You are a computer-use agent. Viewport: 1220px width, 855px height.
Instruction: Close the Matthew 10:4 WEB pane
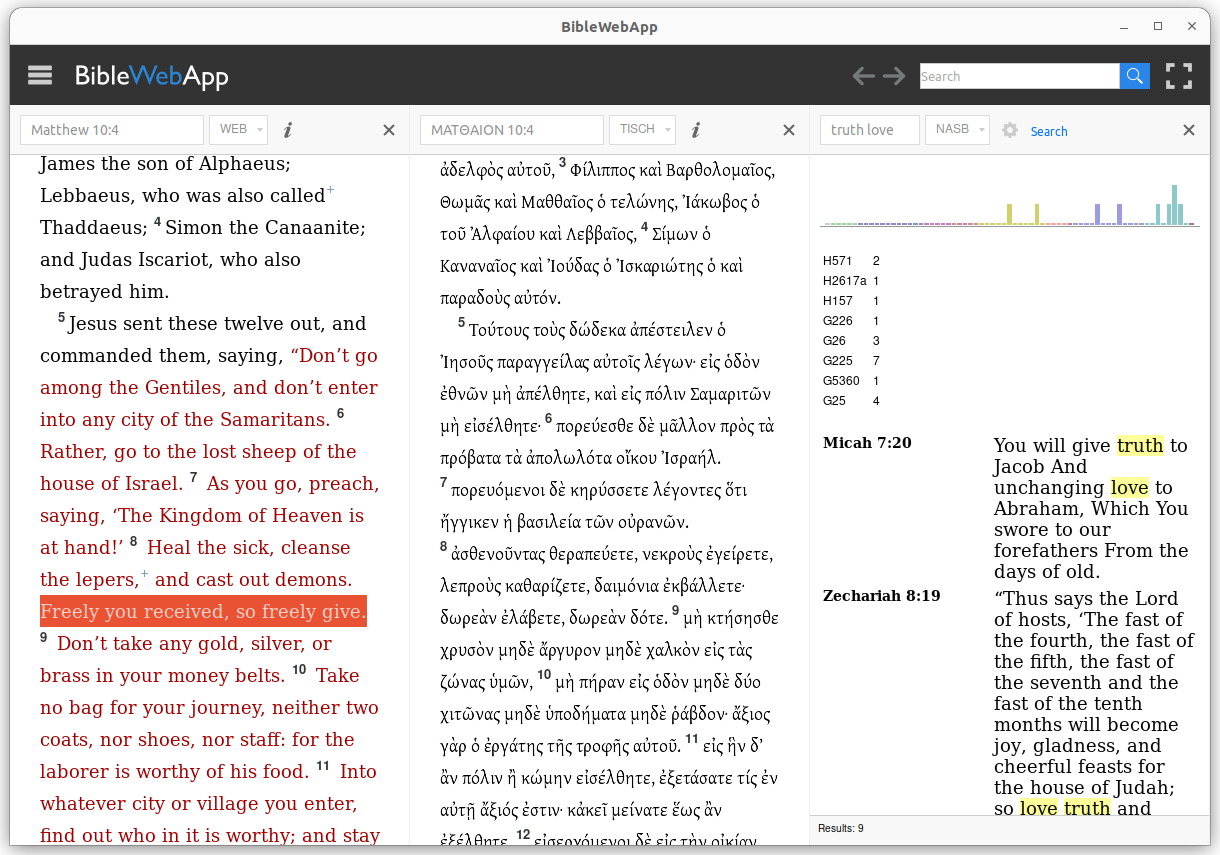pos(389,130)
